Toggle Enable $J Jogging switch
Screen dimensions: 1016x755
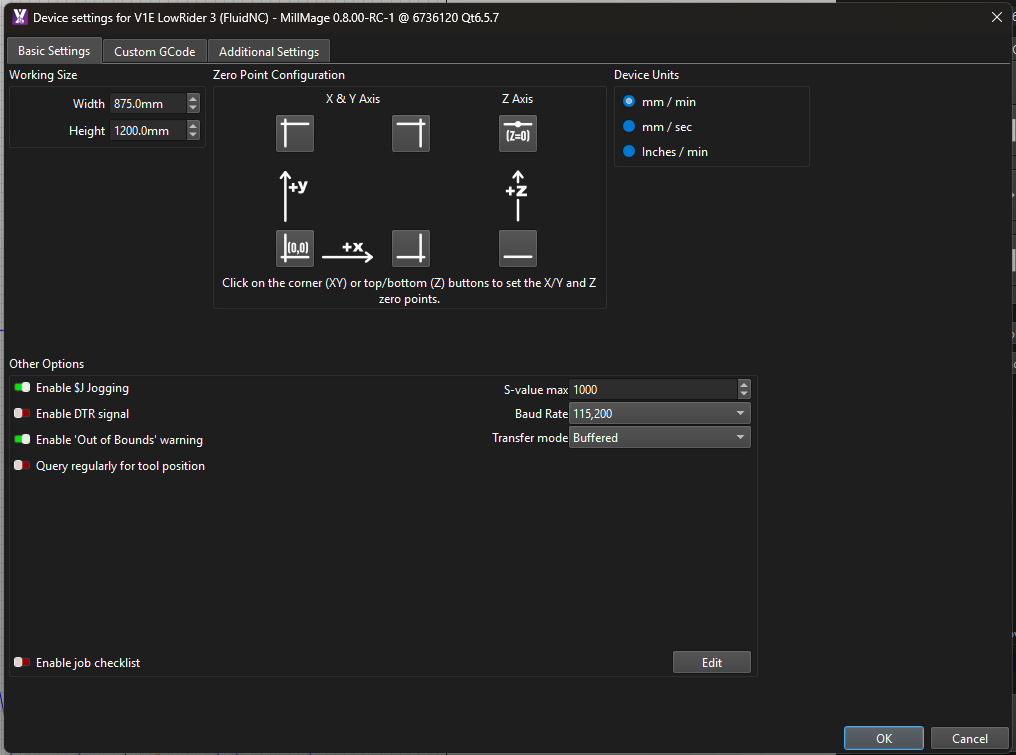(22, 388)
